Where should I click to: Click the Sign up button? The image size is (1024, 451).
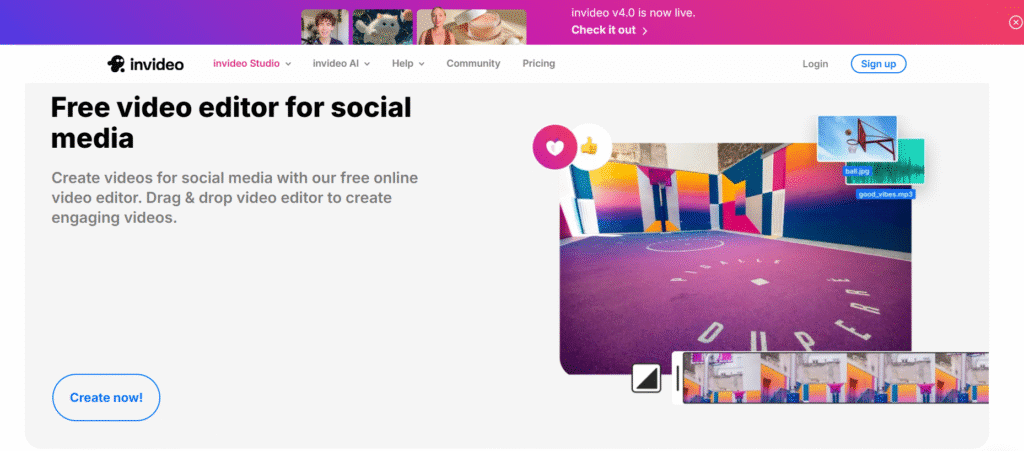[x=878, y=63]
